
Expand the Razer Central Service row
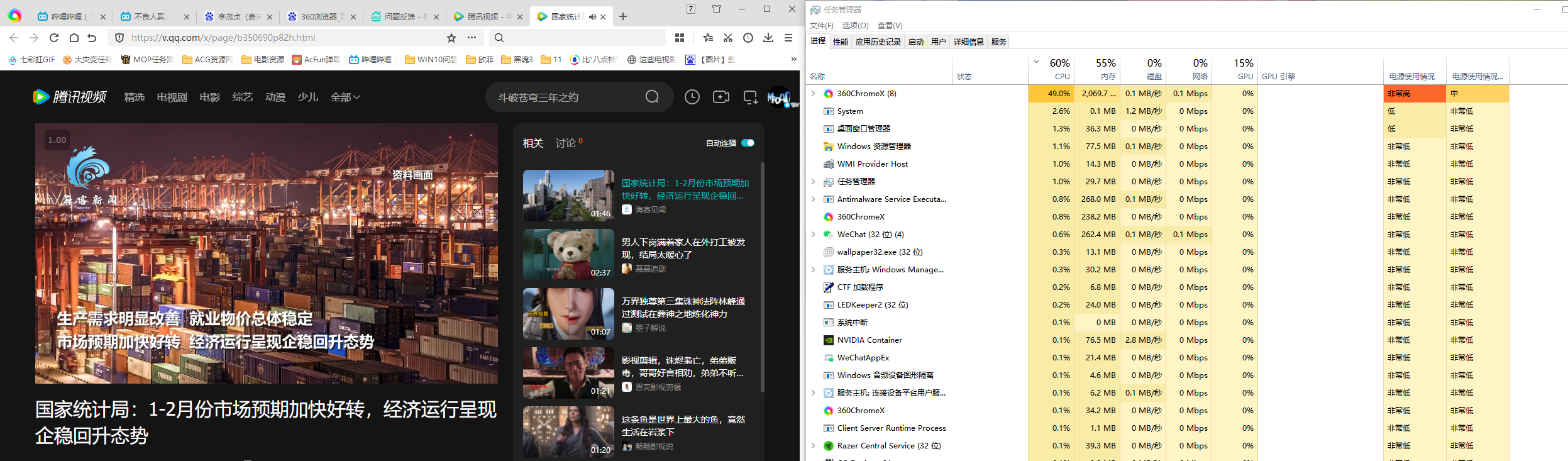click(x=814, y=445)
